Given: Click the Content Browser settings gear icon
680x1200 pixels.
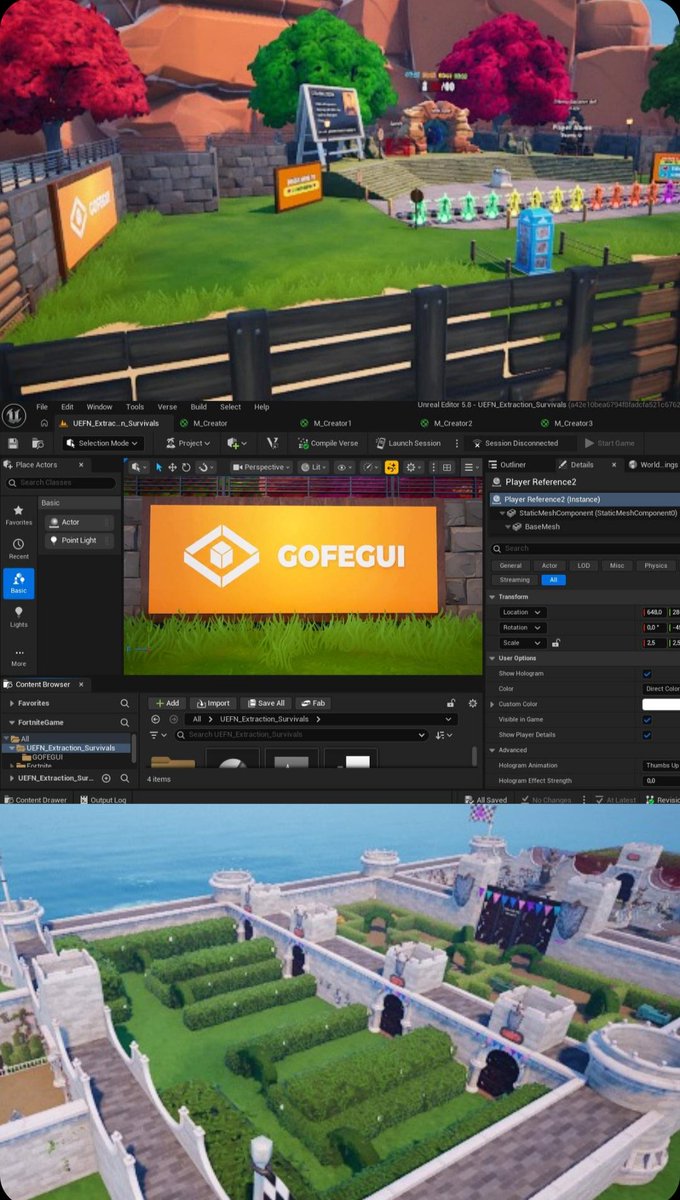Looking at the screenshot, I should click(472, 703).
